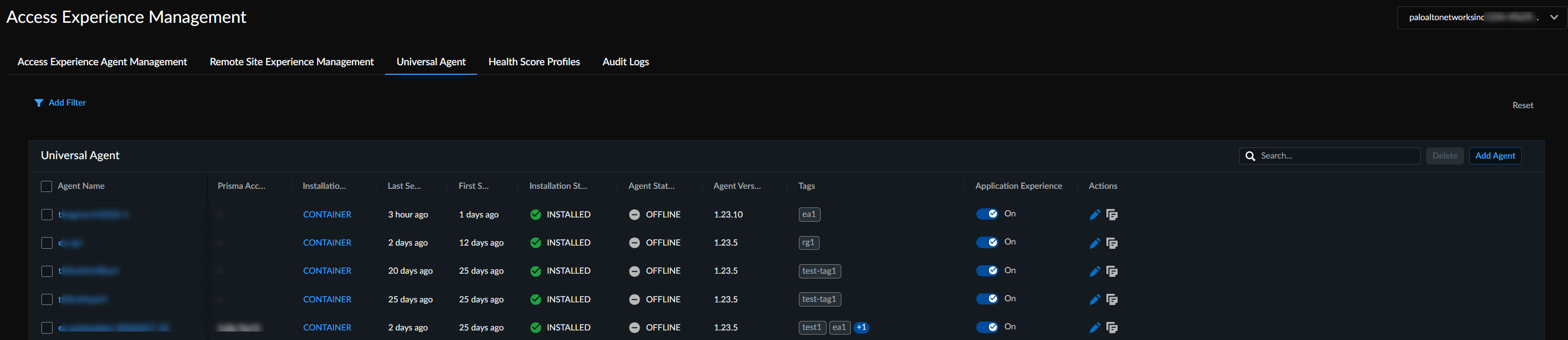
Task: Turn off Application Experience for the ea1-tagged agent
Action: 987,214
